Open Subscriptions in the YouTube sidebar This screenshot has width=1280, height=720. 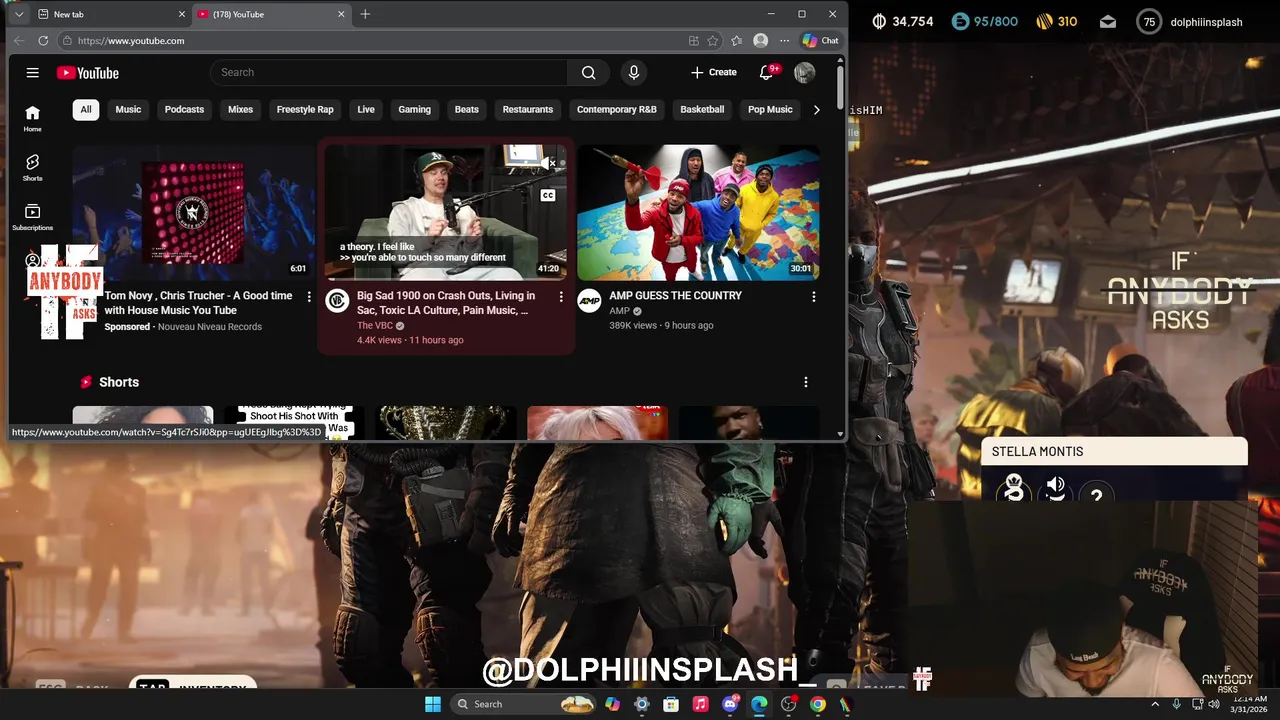(33, 217)
